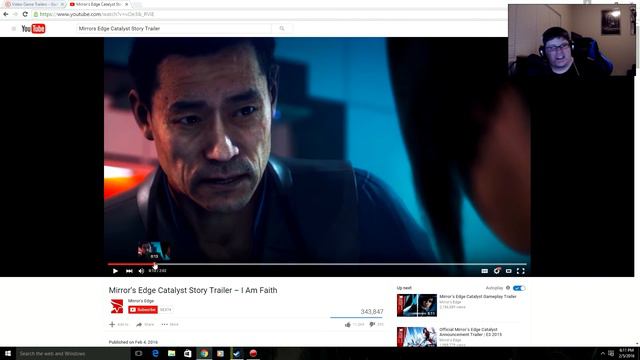
Task: Open Mirror's Edge Catalyst Gameplay Trailer thumbnail
Action: point(417,305)
